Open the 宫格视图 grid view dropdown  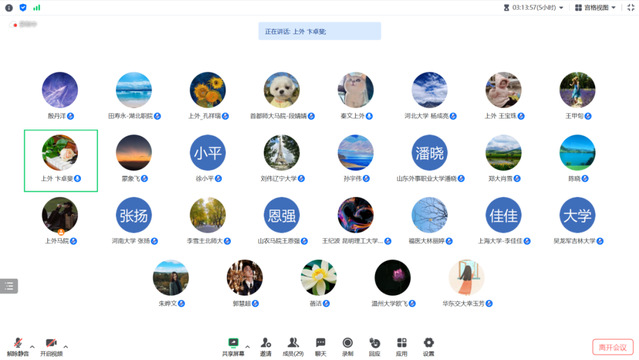[x=595, y=8]
